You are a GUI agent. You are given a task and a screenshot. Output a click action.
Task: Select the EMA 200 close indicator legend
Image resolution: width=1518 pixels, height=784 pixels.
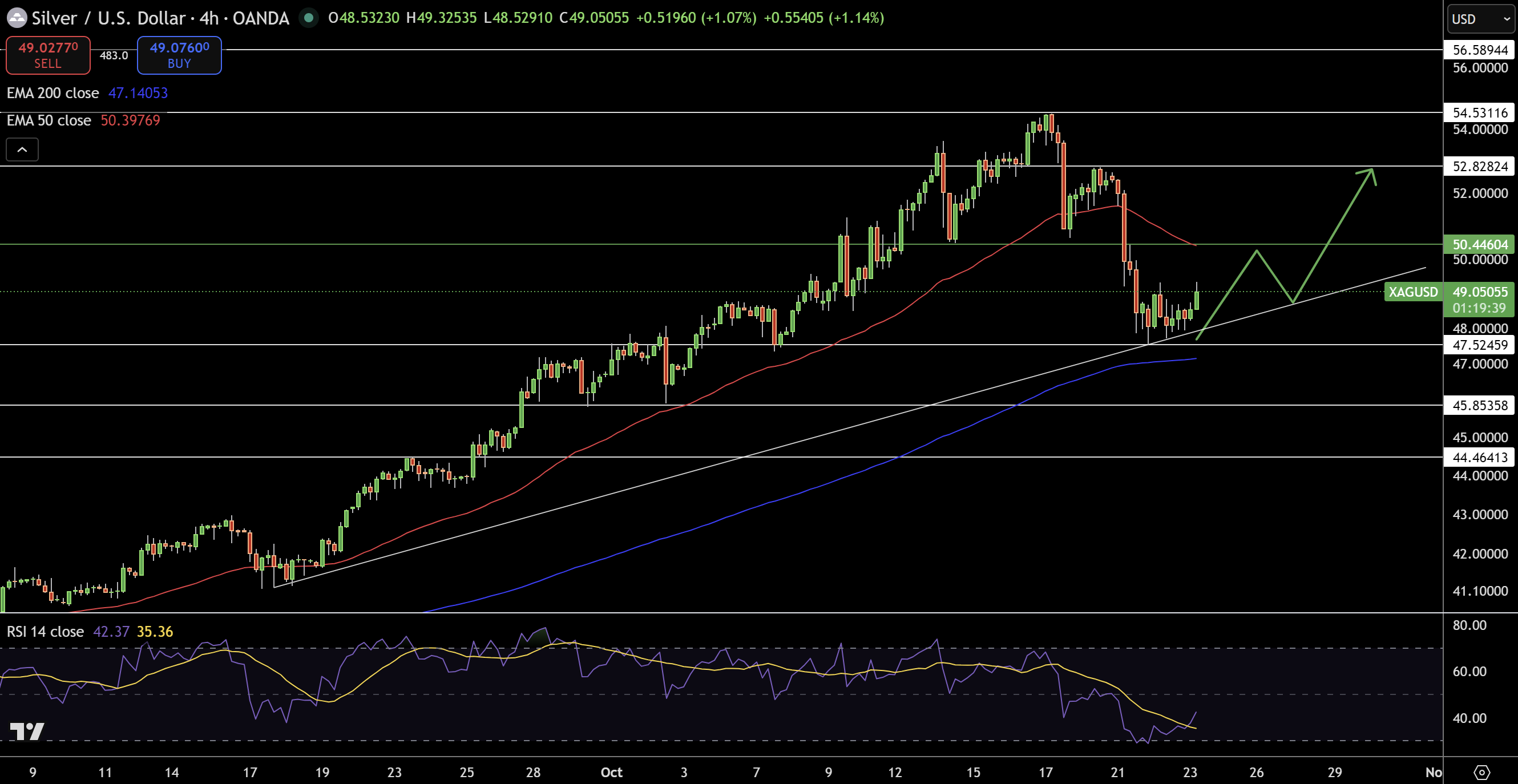point(53,93)
